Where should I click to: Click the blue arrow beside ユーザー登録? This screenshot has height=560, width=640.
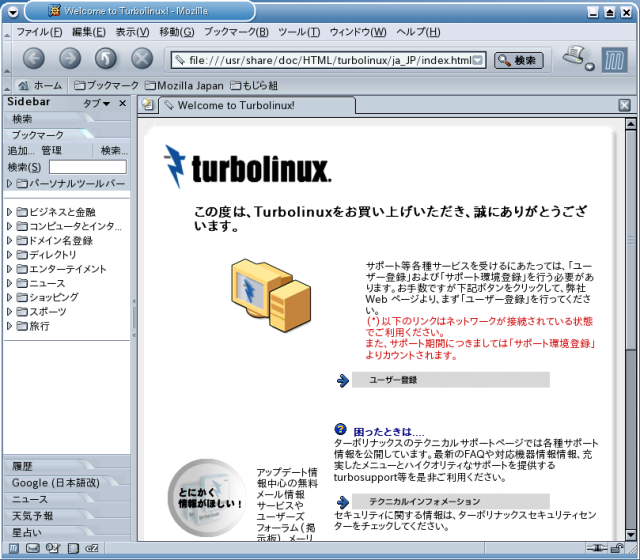pyautogui.click(x=342, y=380)
